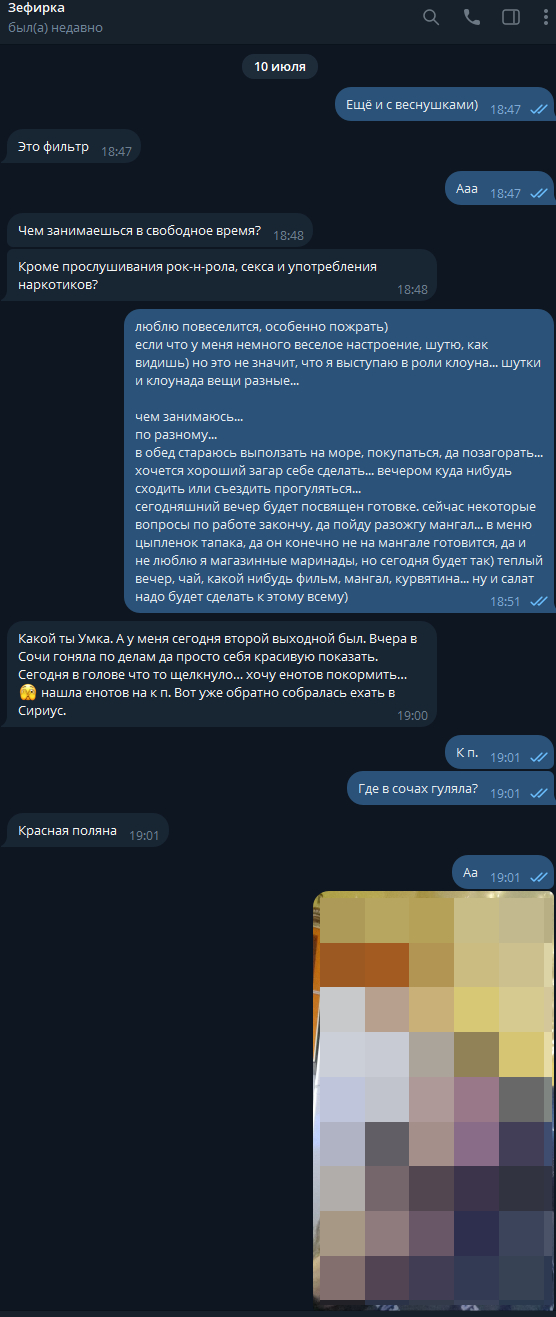This screenshot has width=556, height=1317.
Task: Toggle the right sidebar panel icon
Action: tap(510, 17)
